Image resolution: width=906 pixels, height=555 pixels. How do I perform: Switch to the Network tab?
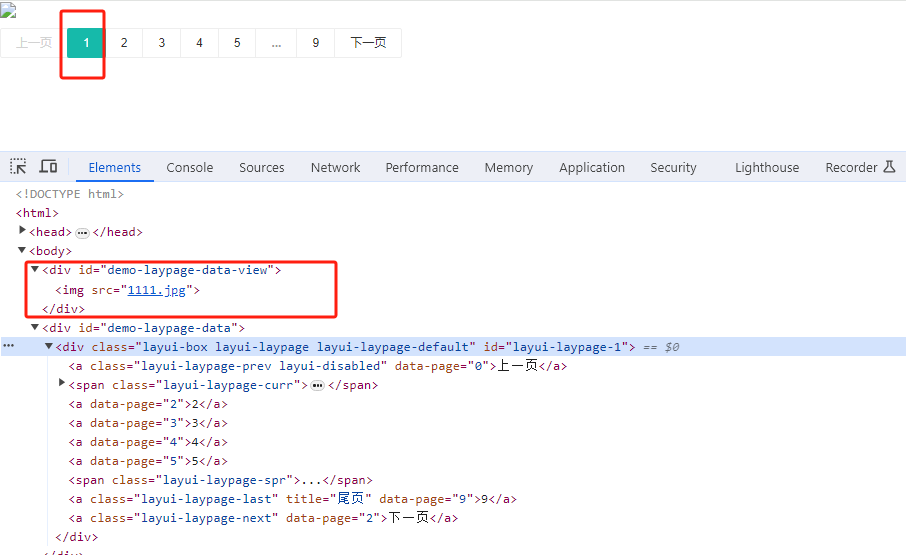[335, 167]
